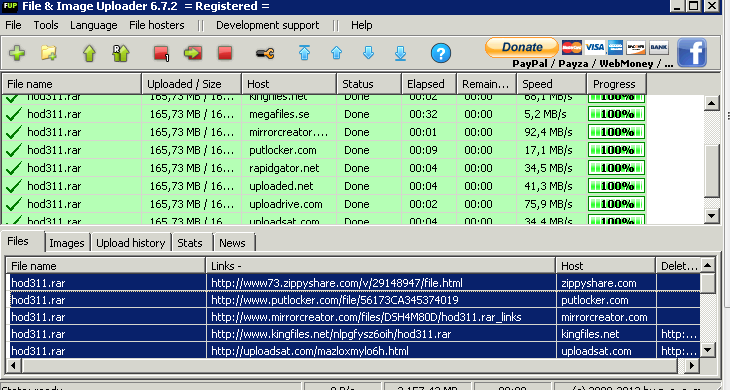Open the Facebook icon link
The height and width of the screenshot is (390, 730).
[x=692, y=53]
